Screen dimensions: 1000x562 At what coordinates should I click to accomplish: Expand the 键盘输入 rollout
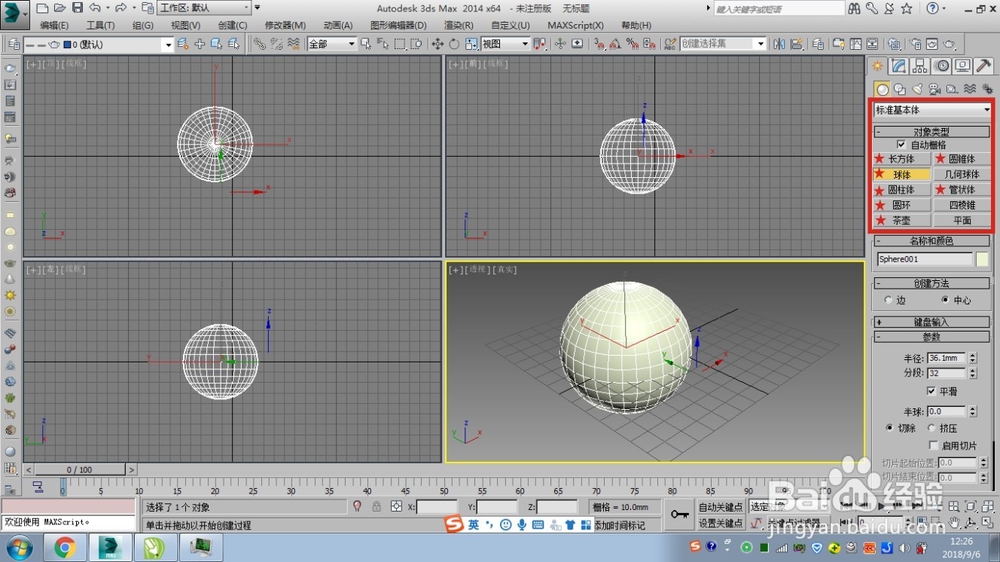point(931,322)
